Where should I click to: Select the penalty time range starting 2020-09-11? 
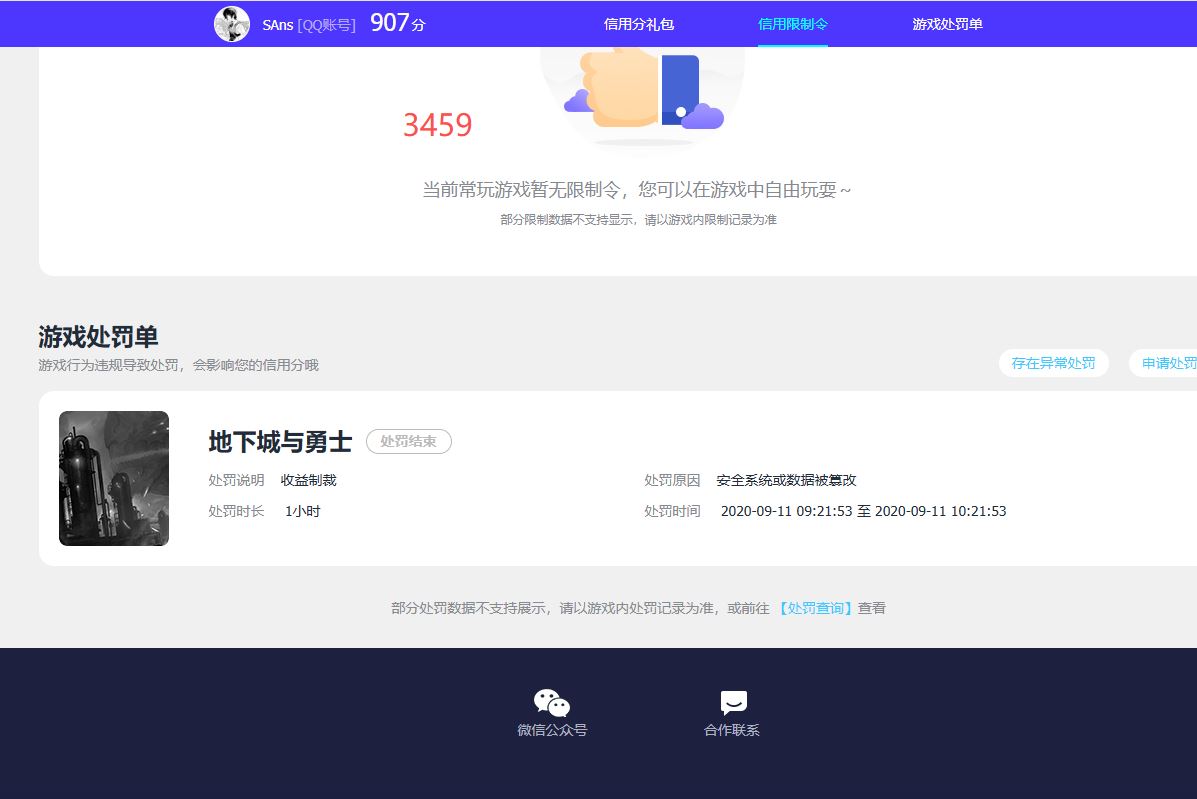click(x=864, y=511)
